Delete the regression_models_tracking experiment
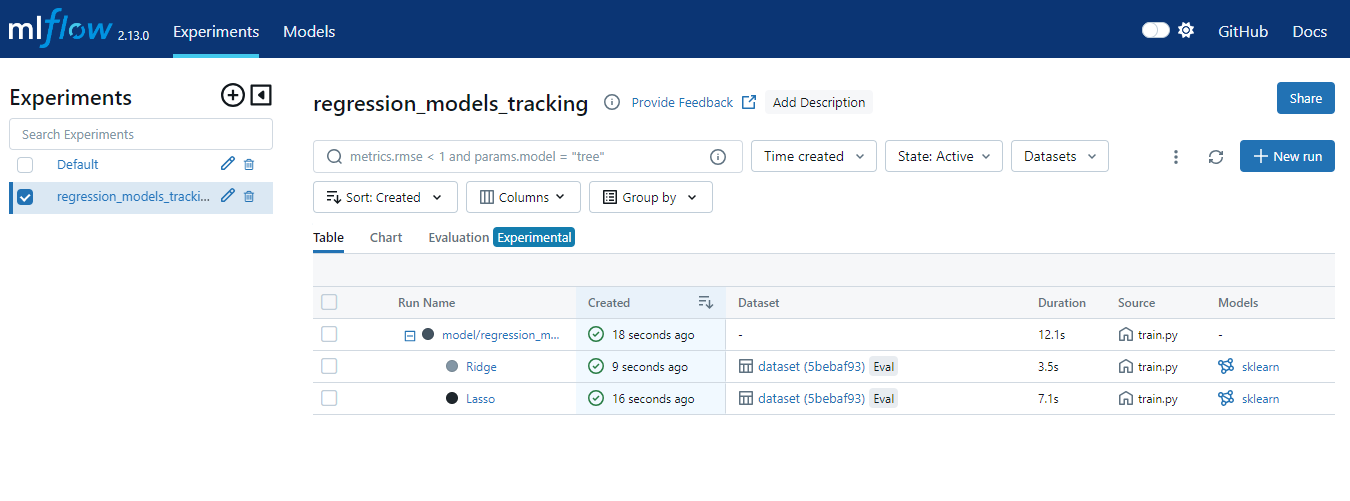The height and width of the screenshot is (501, 1350). click(249, 196)
